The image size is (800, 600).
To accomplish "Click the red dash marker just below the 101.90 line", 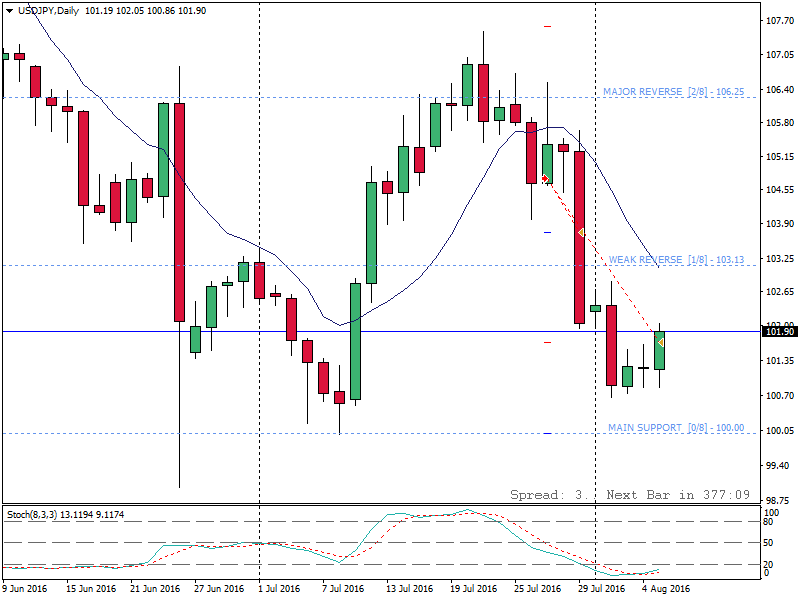I will 547,342.
